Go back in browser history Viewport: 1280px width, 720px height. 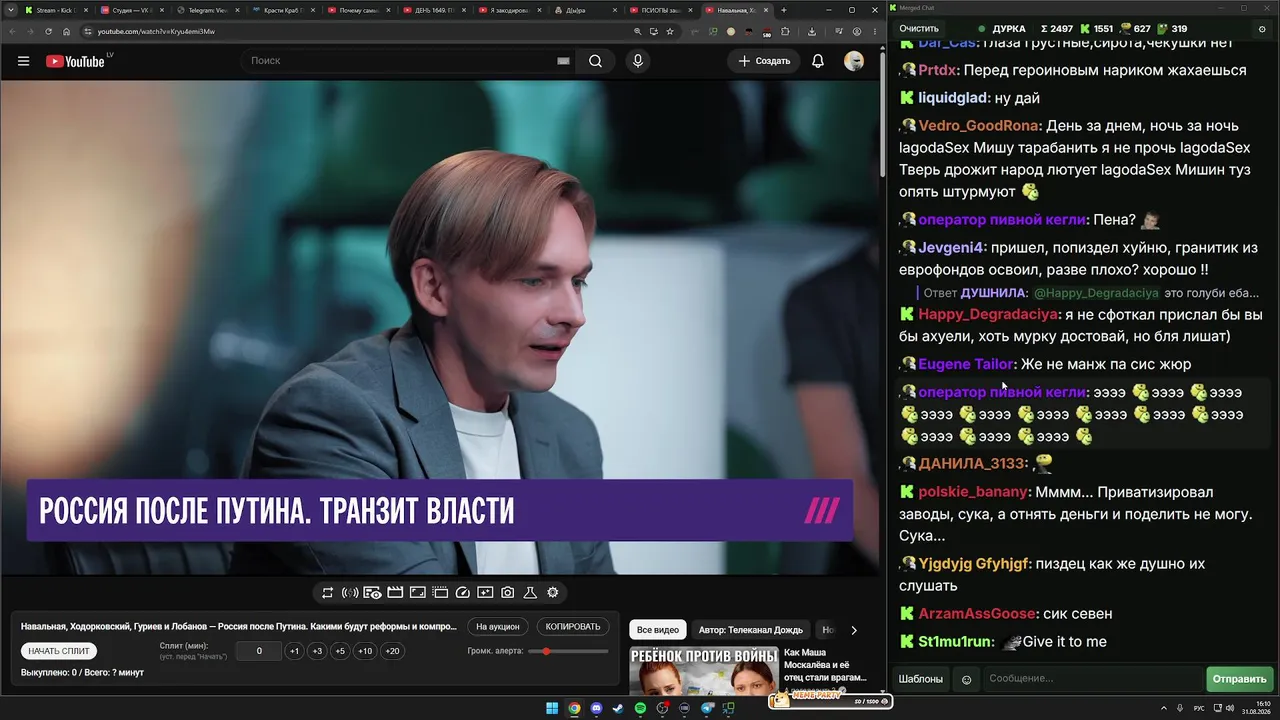click(12, 31)
